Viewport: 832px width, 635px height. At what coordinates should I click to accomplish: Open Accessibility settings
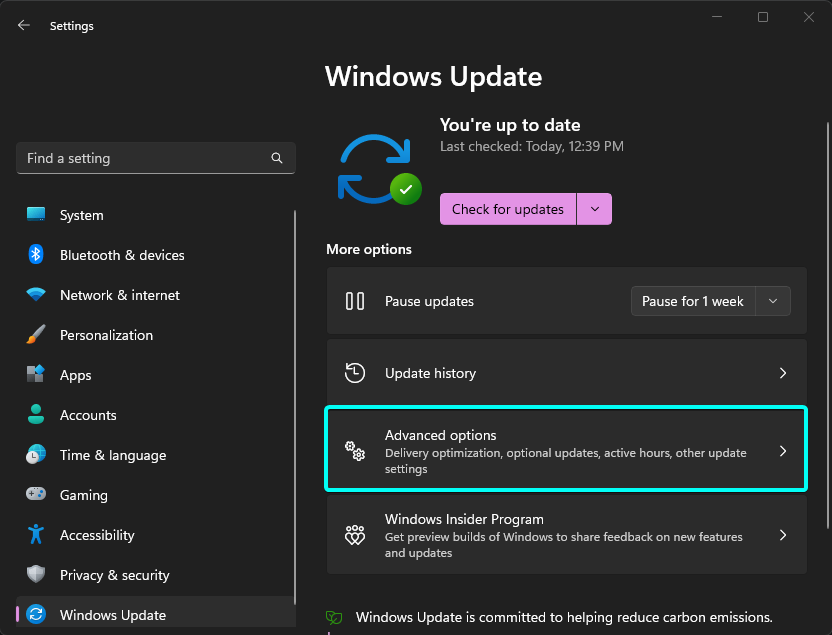155,535
